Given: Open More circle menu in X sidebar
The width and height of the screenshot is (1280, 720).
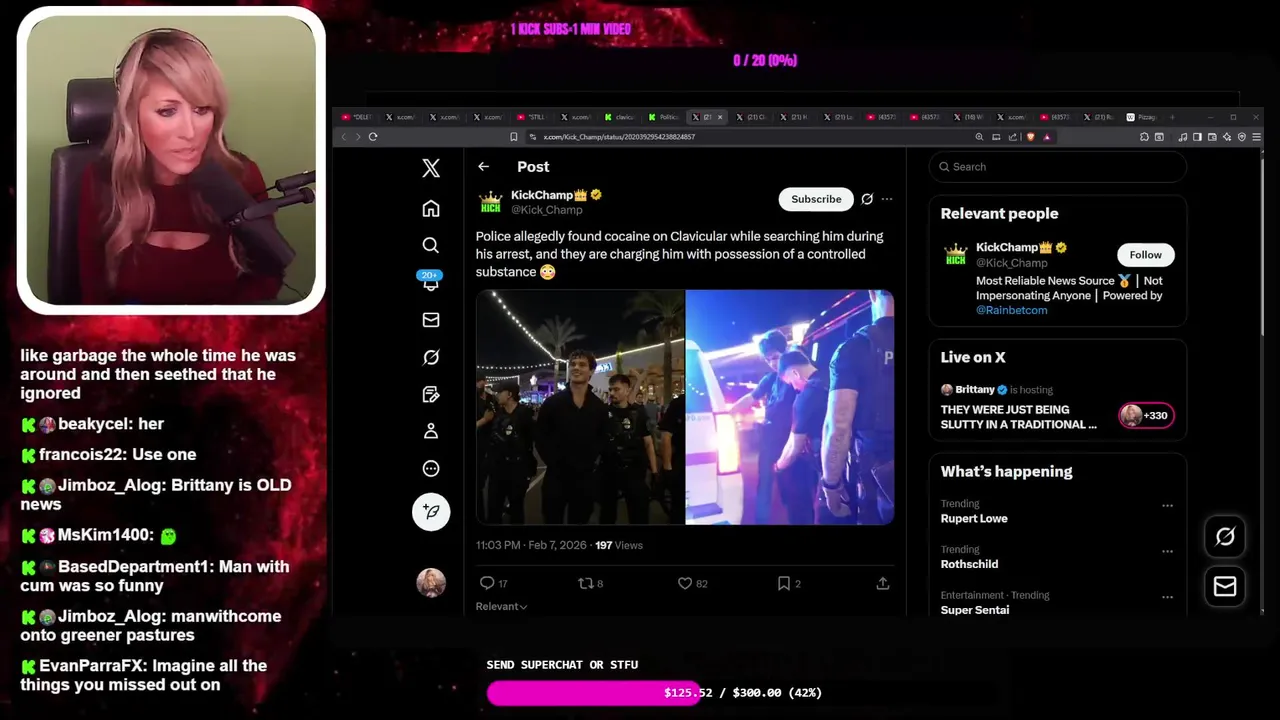Looking at the screenshot, I should point(431,468).
